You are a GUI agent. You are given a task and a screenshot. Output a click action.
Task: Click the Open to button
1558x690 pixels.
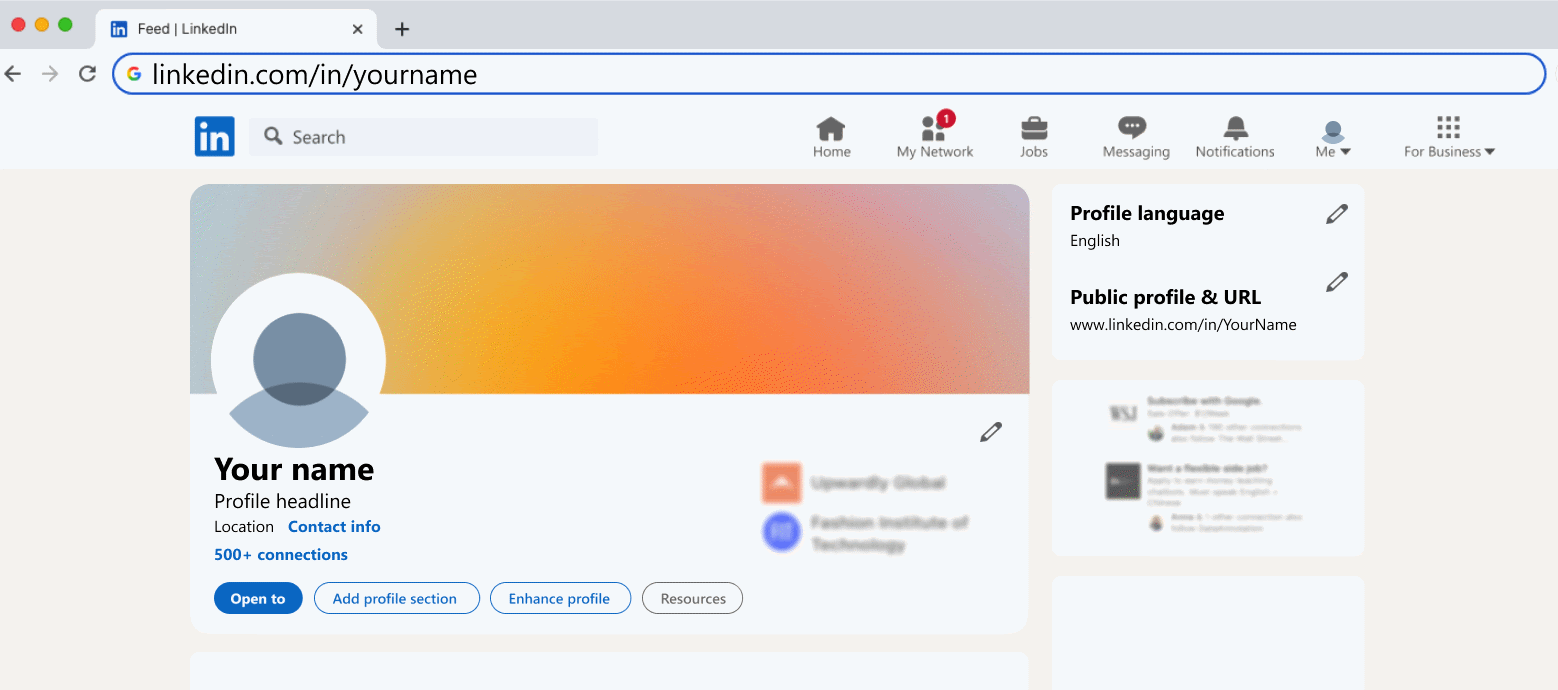(258, 599)
